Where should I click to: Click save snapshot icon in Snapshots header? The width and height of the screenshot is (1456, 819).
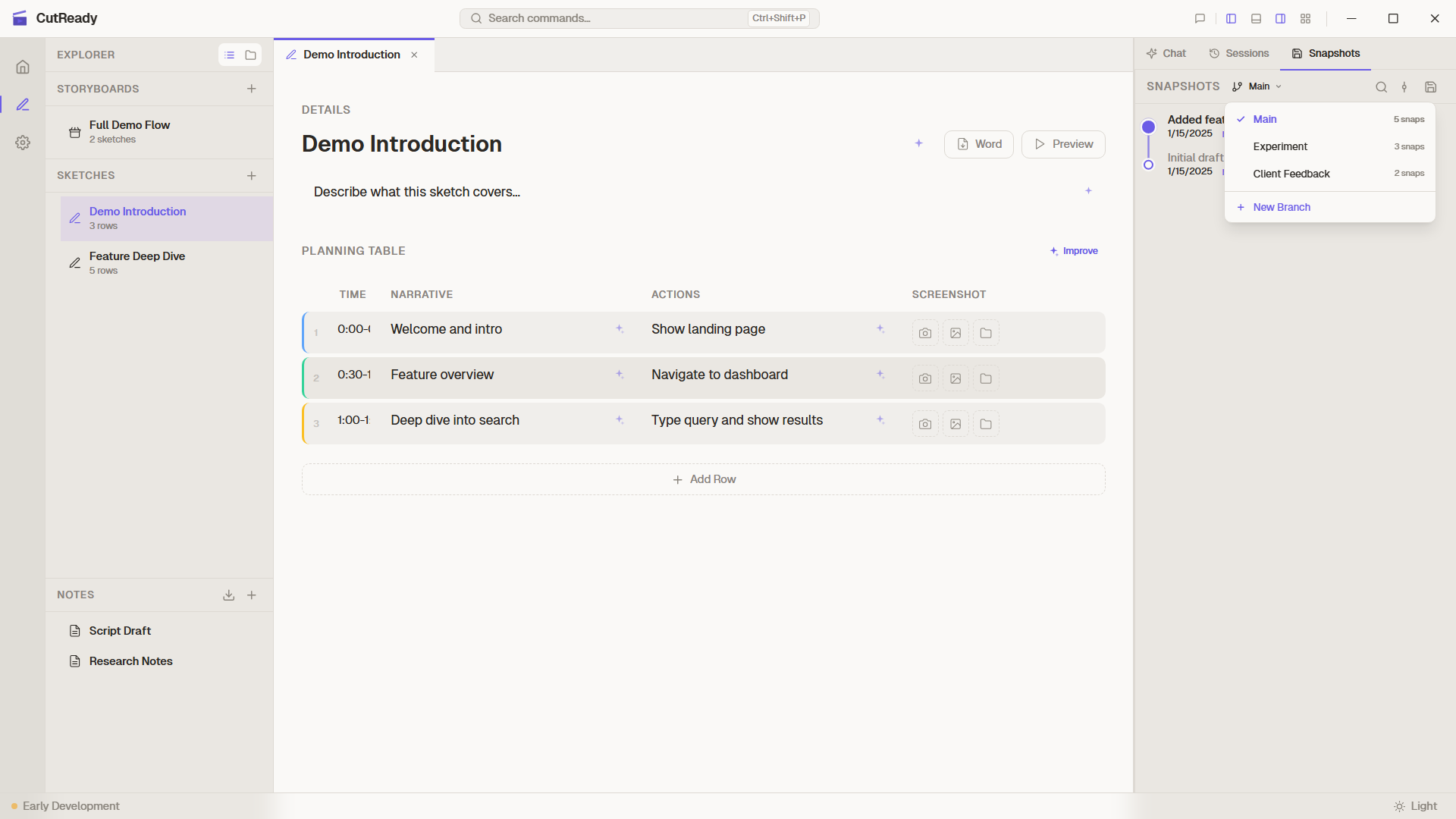coord(1430,87)
